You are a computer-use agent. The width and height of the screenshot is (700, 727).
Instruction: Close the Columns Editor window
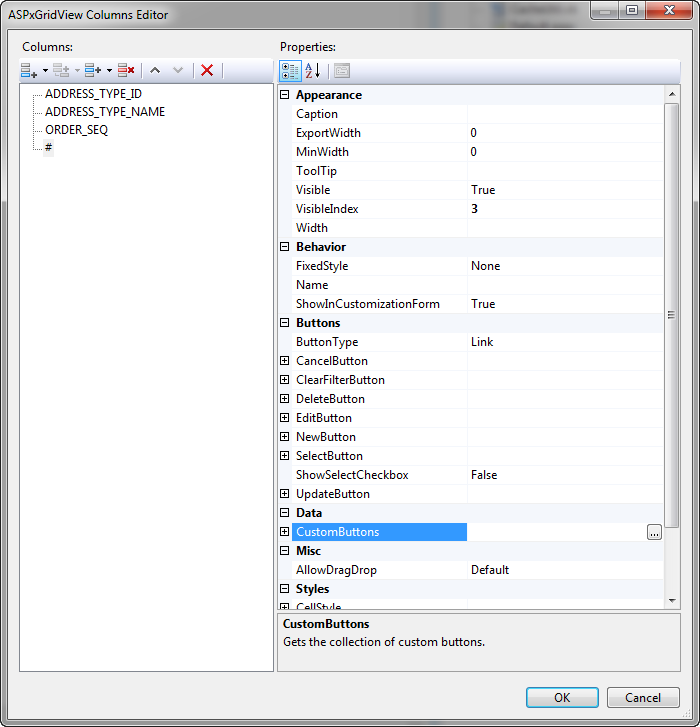pyautogui.click(x=669, y=10)
